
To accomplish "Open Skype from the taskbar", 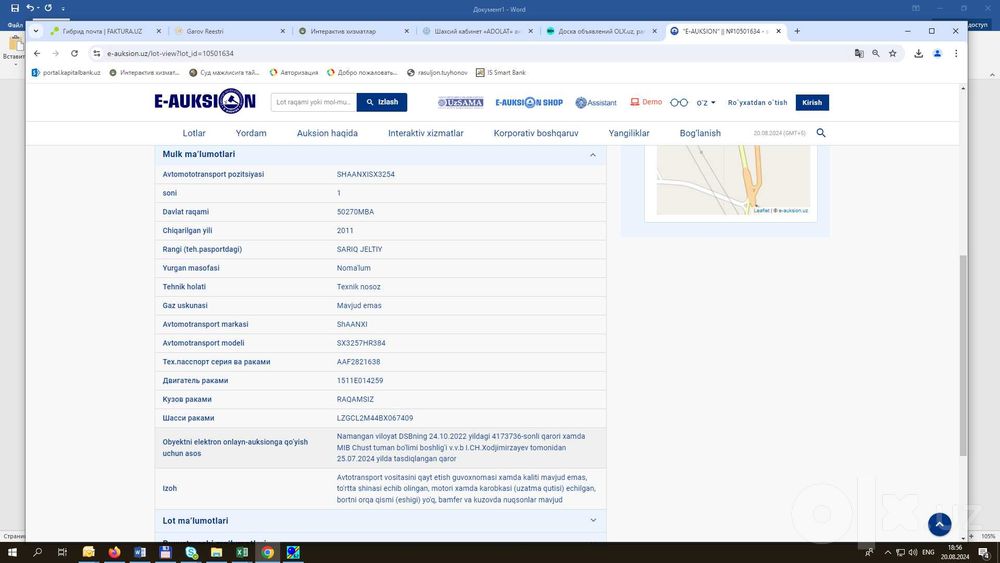I will point(191,552).
